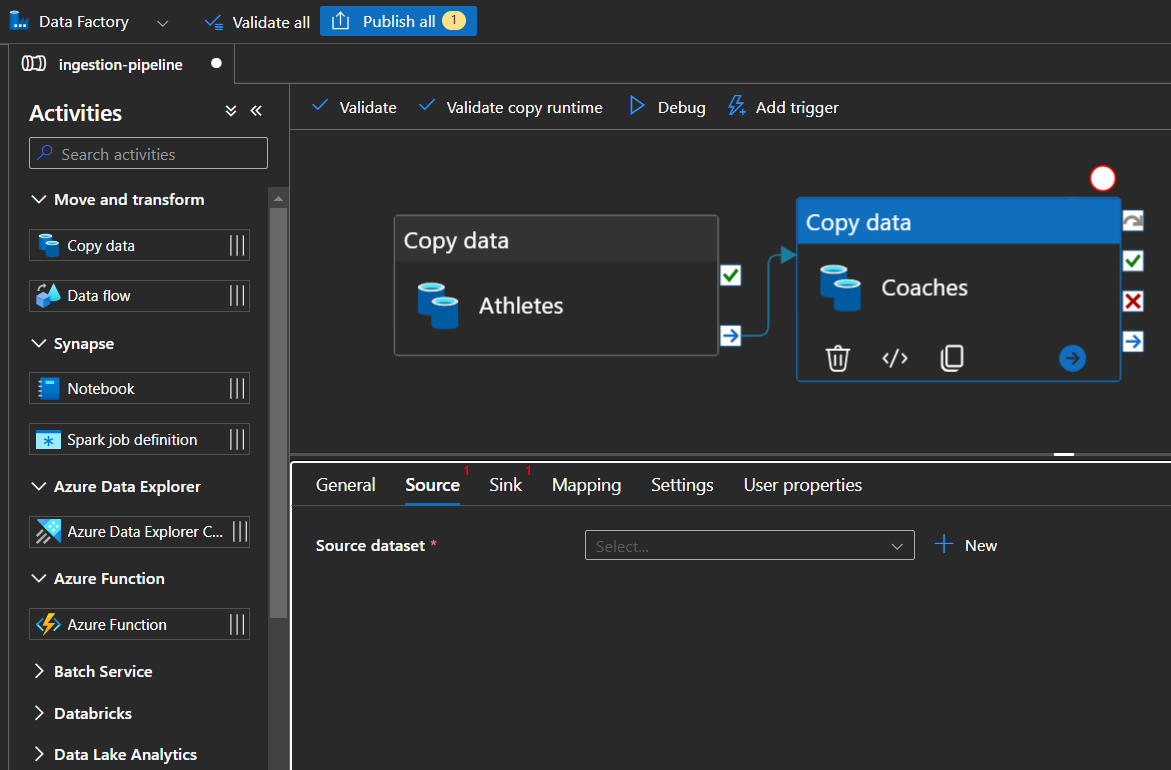
Task: Clone the Coaches activity using the copy icon
Action: 952,358
